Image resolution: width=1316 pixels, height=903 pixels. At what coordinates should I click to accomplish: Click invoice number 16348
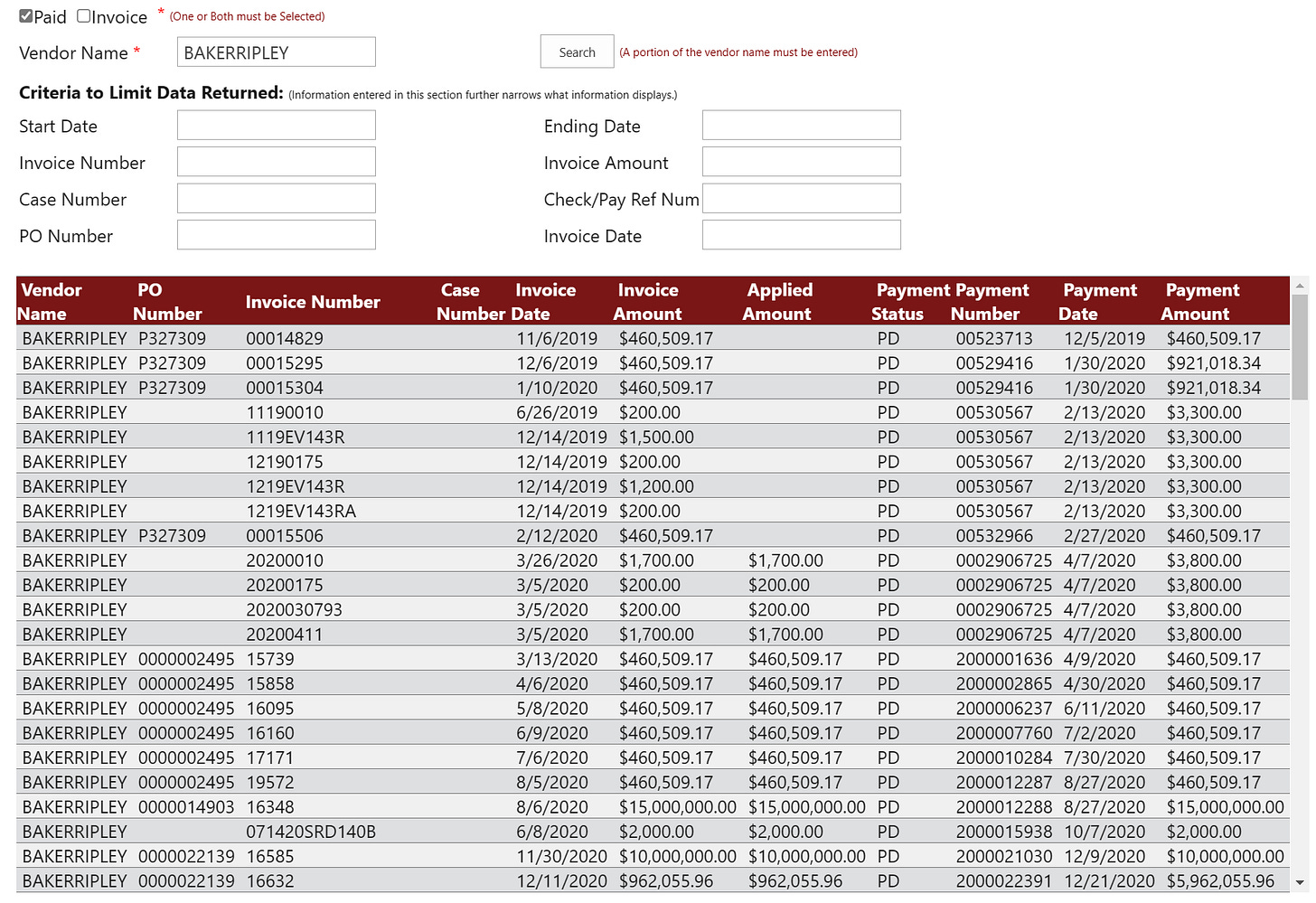coord(270,807)
